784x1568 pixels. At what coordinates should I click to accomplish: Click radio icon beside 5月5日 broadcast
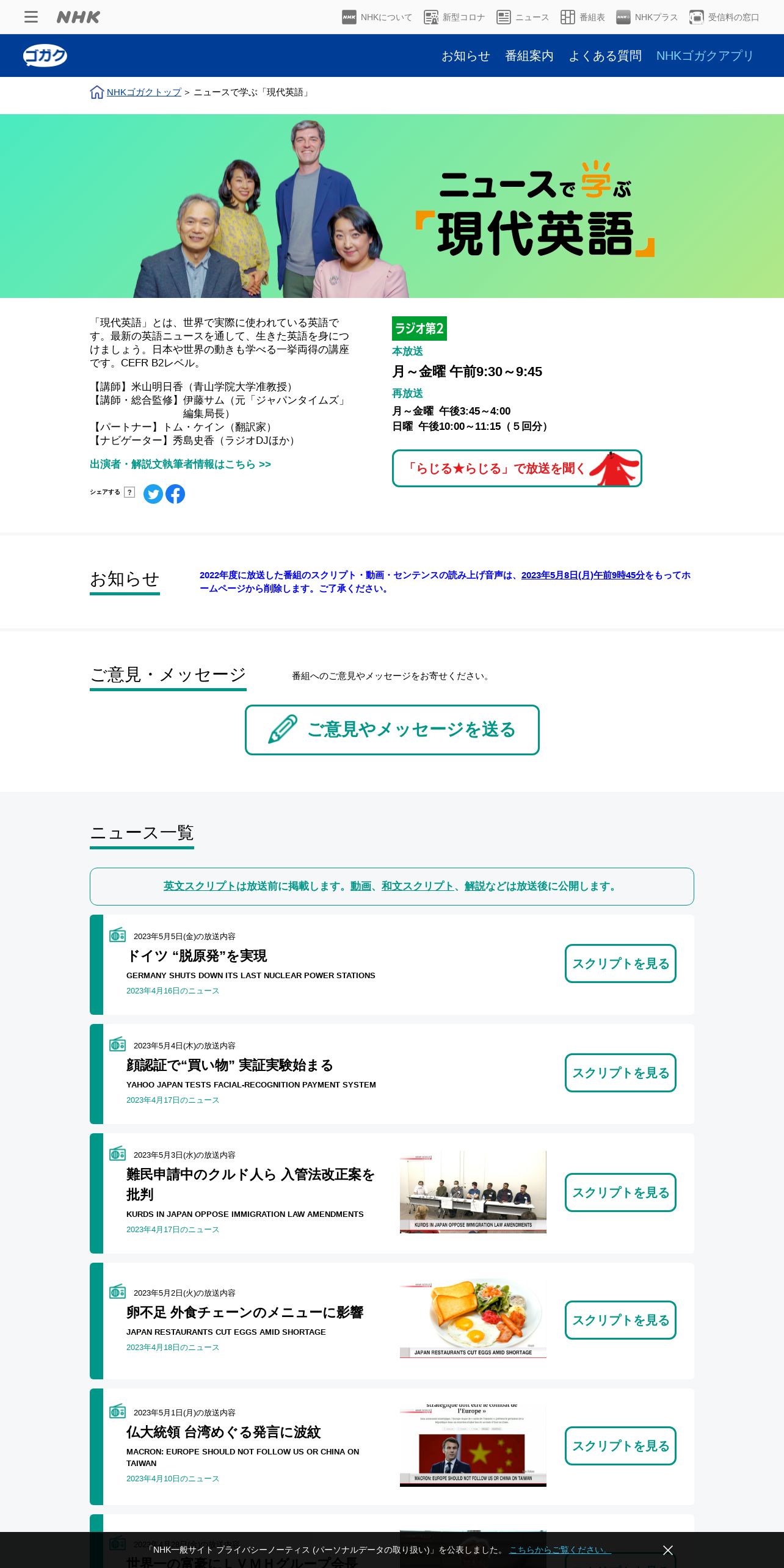click(x=117, y=935)
